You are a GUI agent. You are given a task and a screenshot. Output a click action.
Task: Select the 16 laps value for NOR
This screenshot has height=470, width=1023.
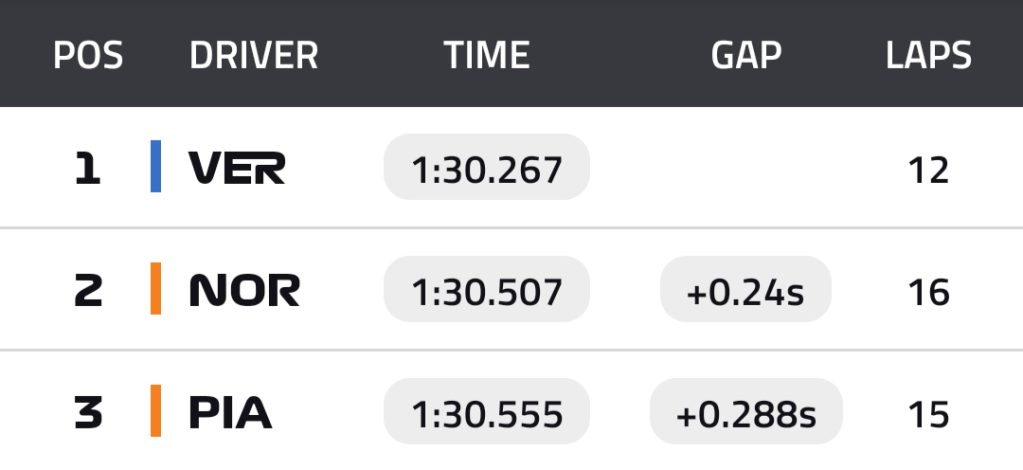929,292
